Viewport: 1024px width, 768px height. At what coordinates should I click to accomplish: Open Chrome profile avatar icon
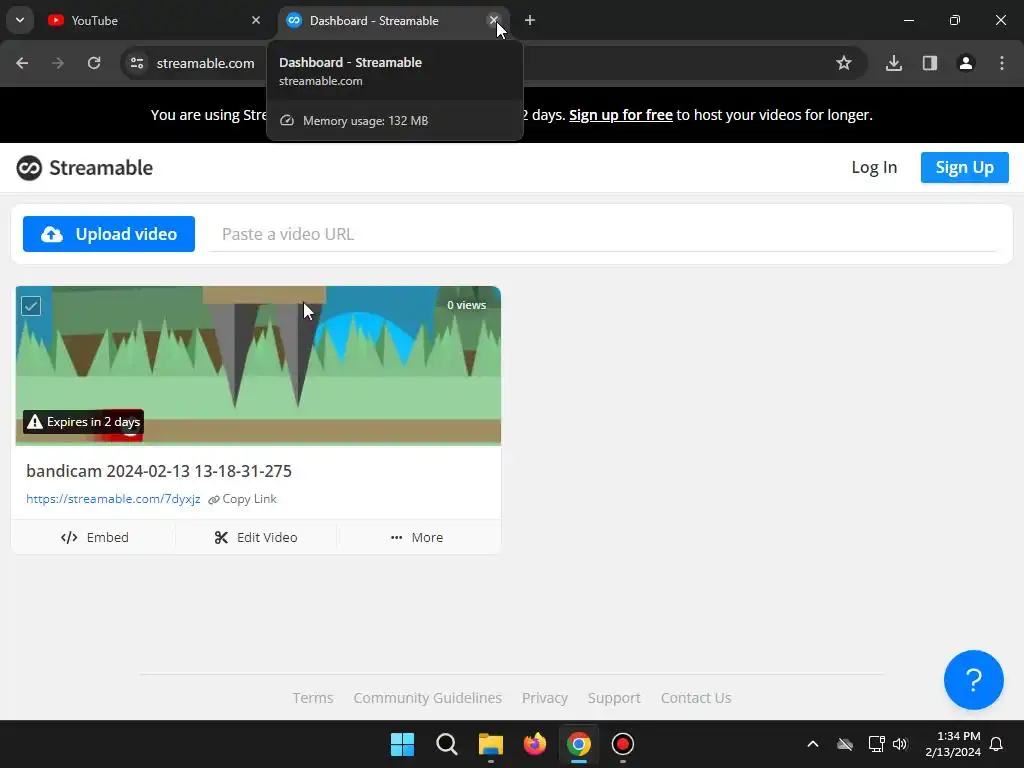tap(966, 63)
